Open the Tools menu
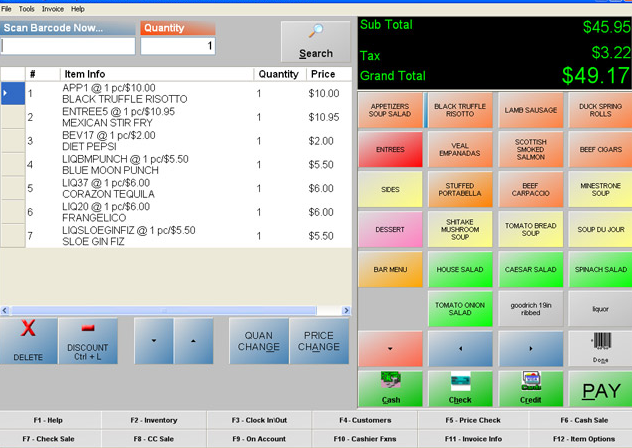 pos(26,9)
